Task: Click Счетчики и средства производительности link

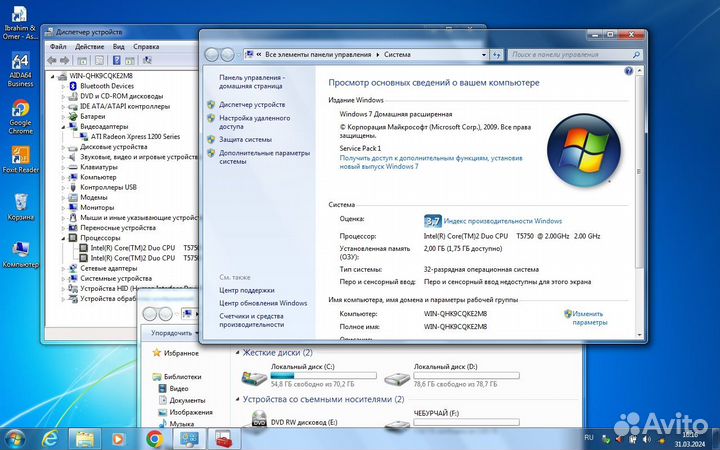Action: (252, 321)
